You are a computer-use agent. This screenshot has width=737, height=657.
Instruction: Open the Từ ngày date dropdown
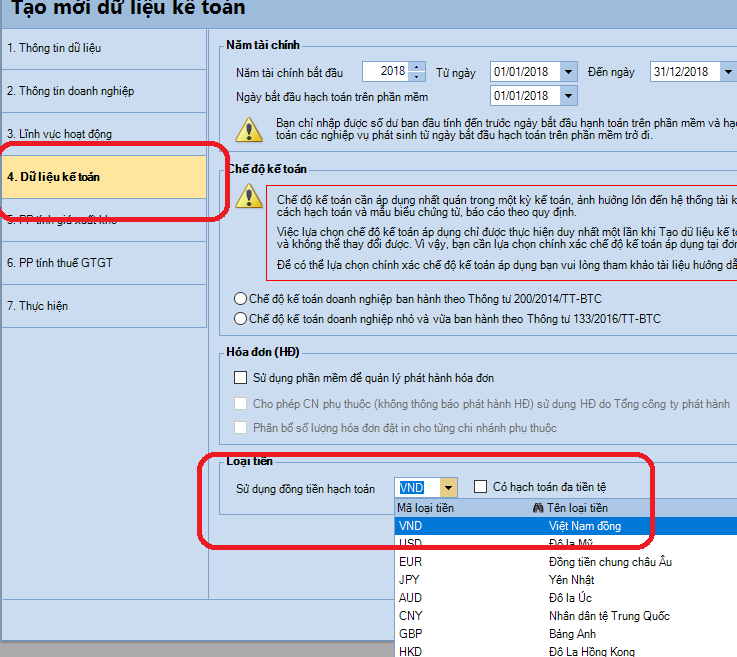pos(568,72)
